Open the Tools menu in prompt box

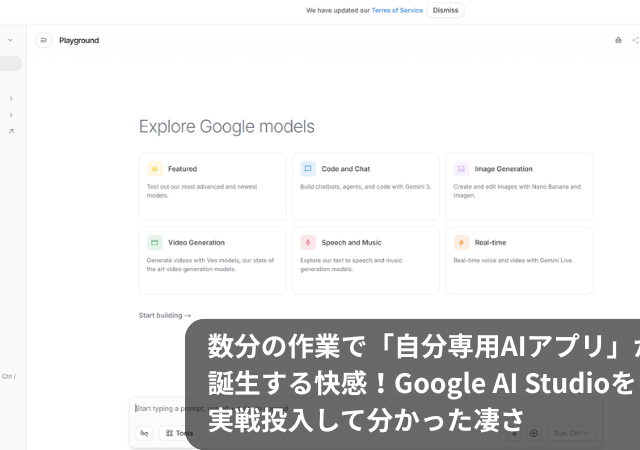179,433
